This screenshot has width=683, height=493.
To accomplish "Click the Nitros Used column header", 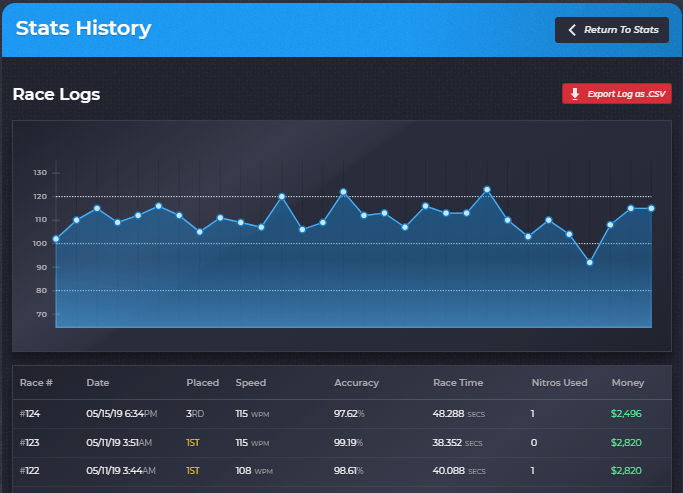I will [558, 383].
